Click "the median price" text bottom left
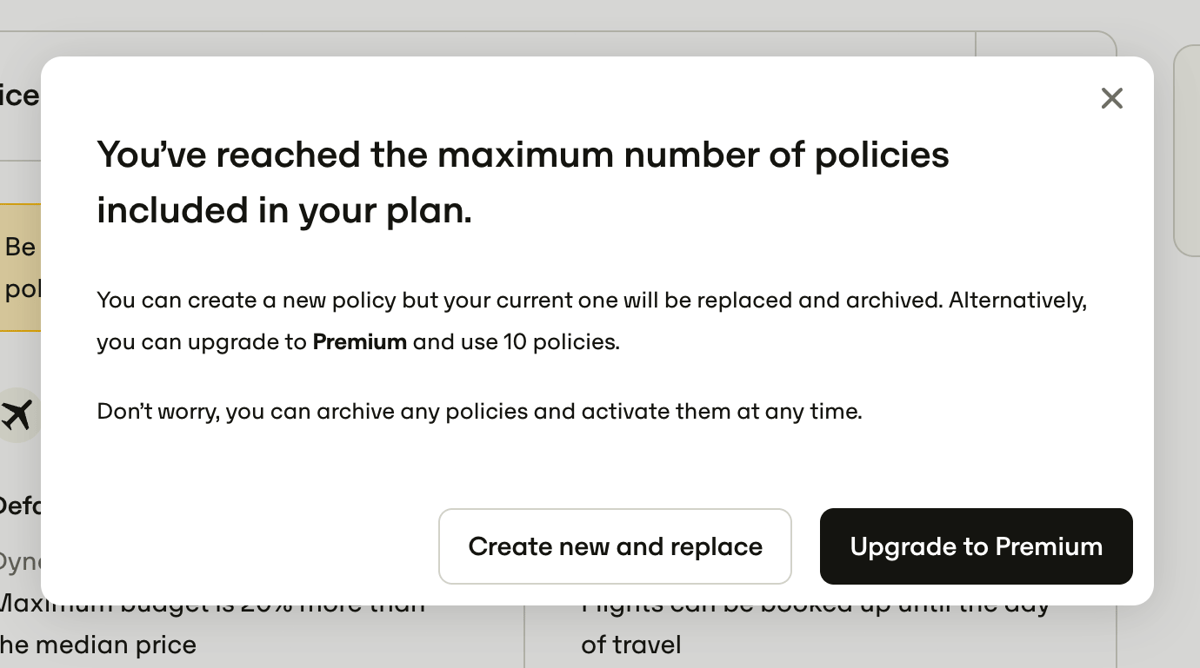 coord(98,645)
